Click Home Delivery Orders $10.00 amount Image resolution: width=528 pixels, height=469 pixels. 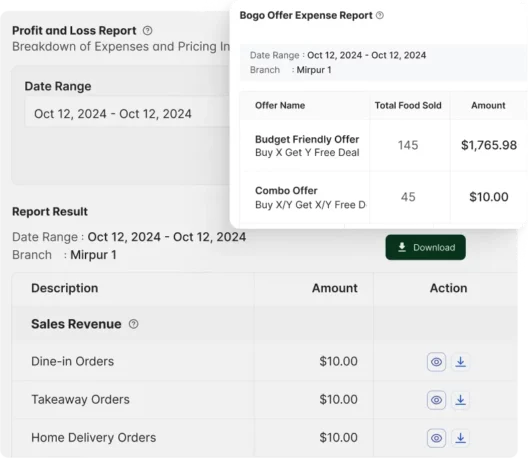338,438
